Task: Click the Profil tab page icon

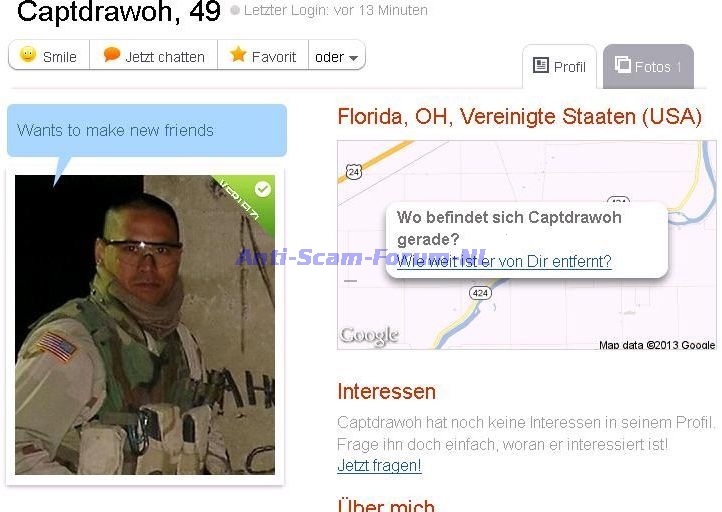Action: (541, 65)
